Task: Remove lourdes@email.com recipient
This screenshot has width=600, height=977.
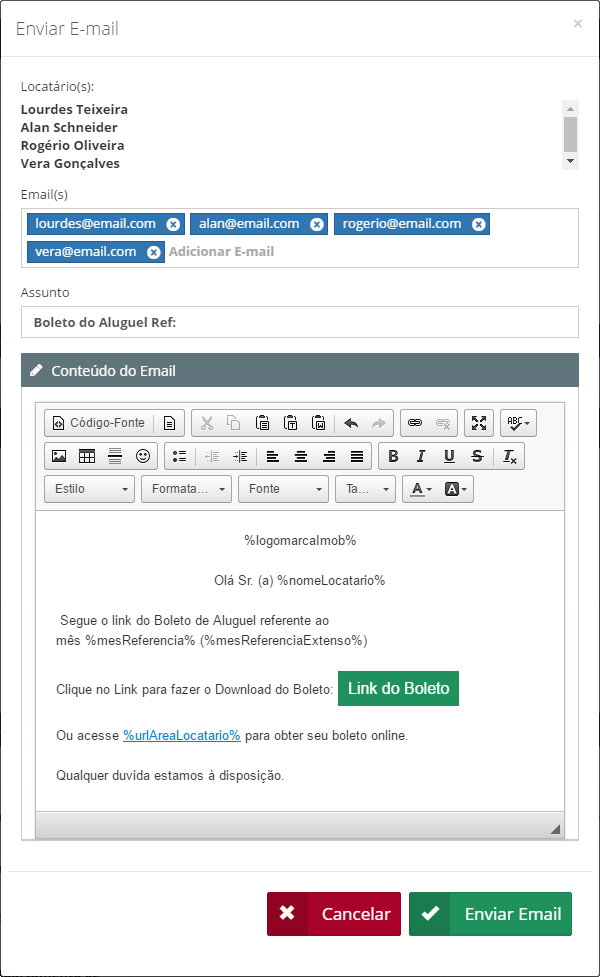Action: point(173,224)
